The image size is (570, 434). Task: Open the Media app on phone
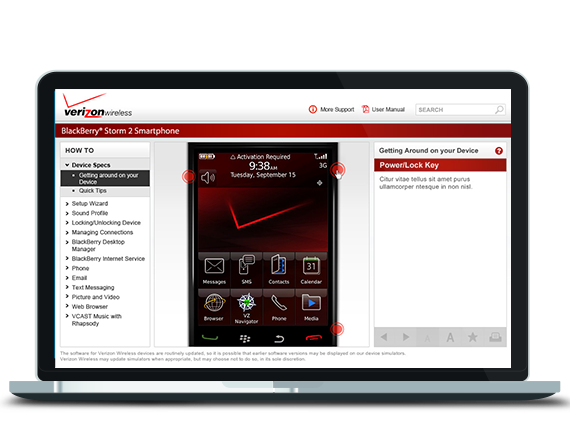(311, 307)
